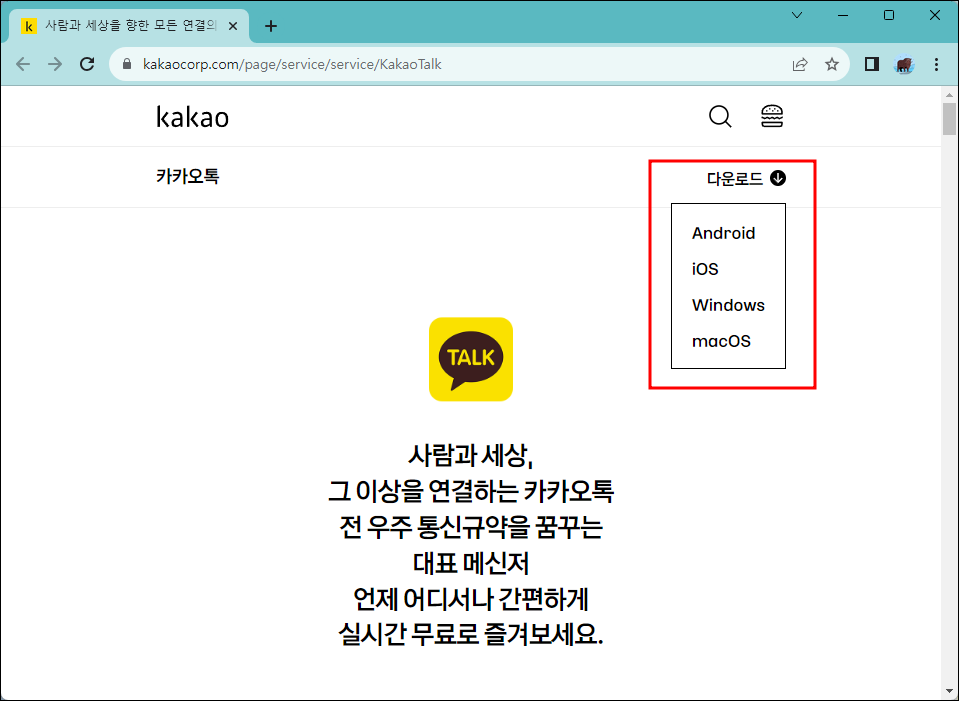Click the site security padlock icon
959x701 pixels.
[126, 63]
